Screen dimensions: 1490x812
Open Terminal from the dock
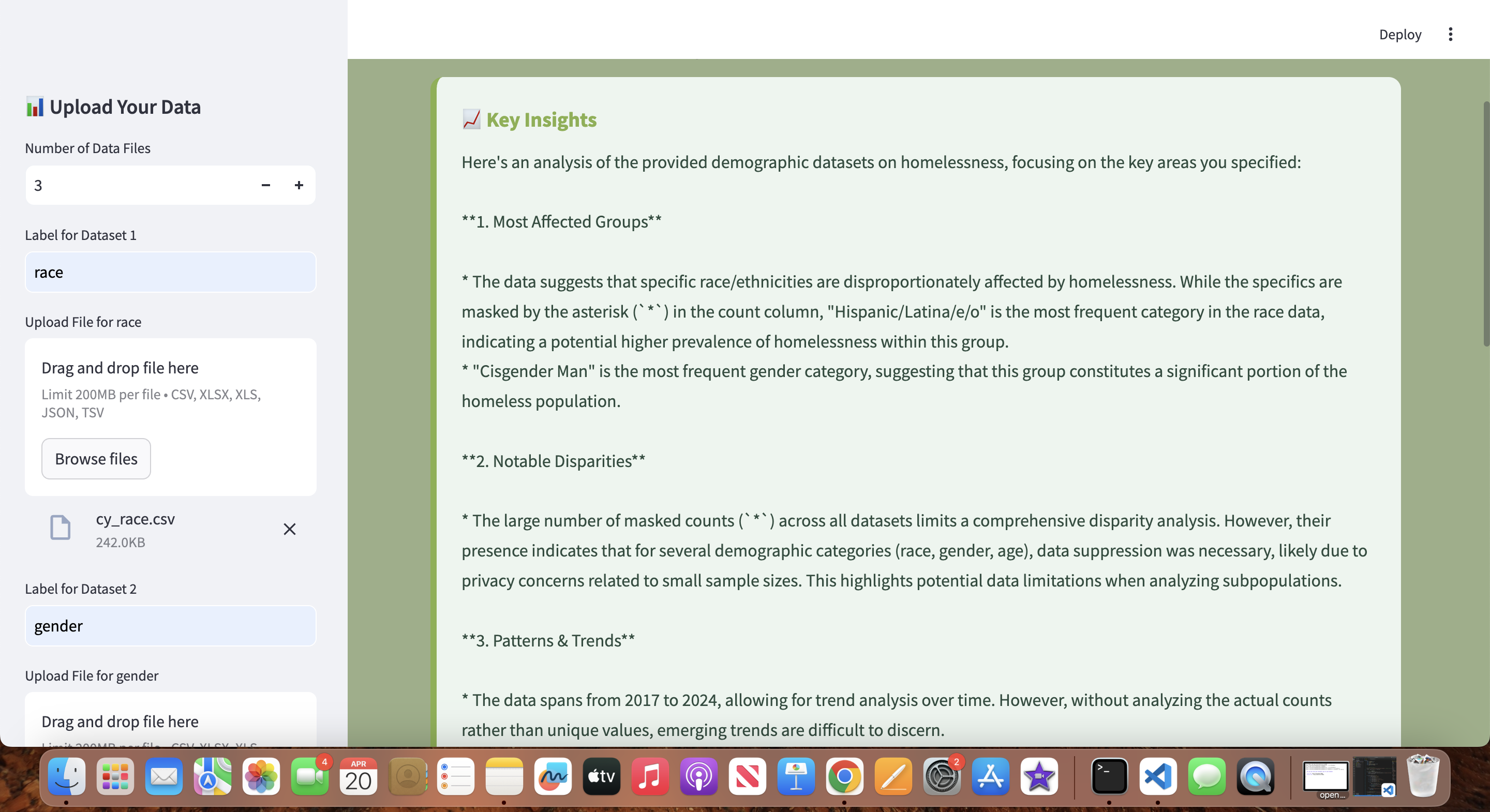click(1109, 776)
